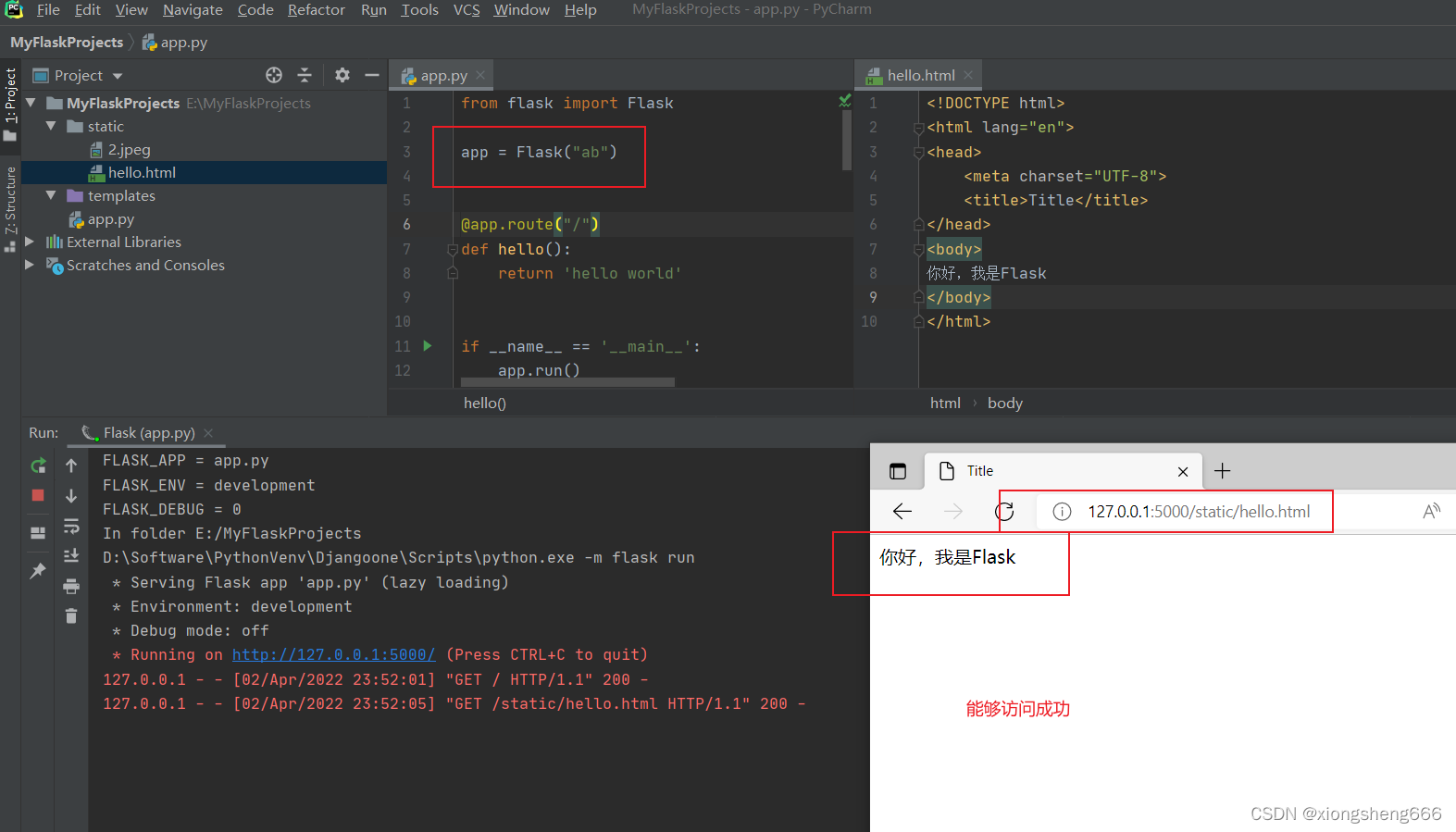Open a new browser tab with plus
The height and width of the screenshot is (832, 1456).
[x=1222, y=471]
